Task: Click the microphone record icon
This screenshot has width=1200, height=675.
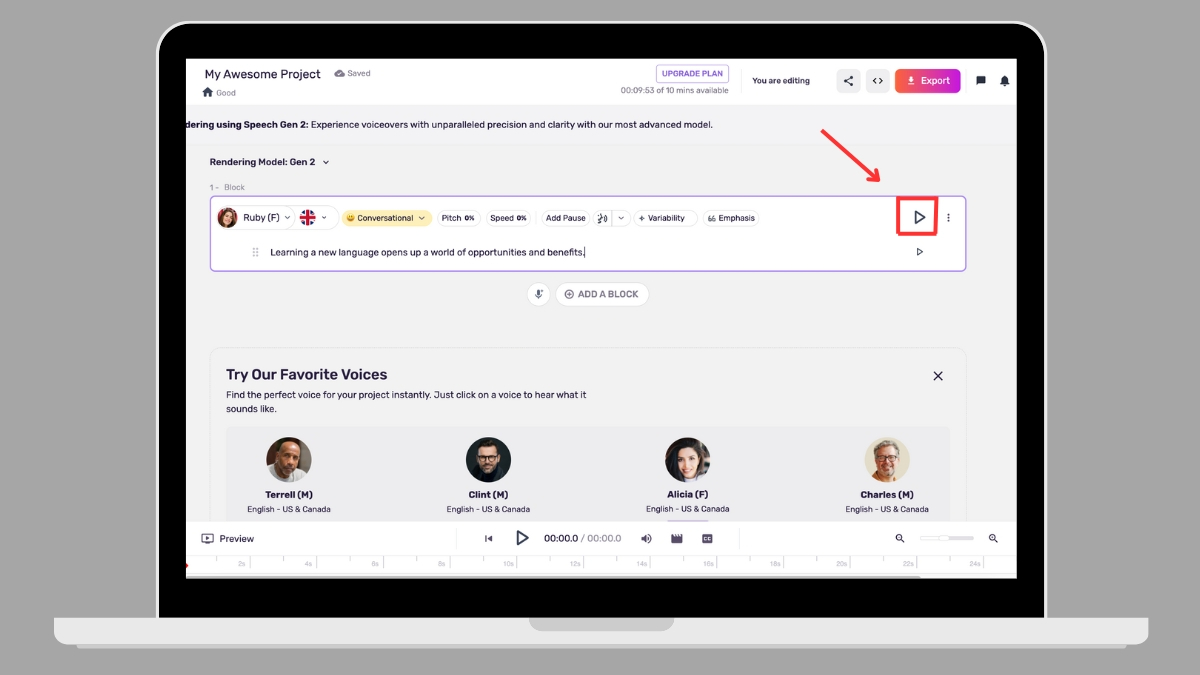Action: click(x=538, y=294)
